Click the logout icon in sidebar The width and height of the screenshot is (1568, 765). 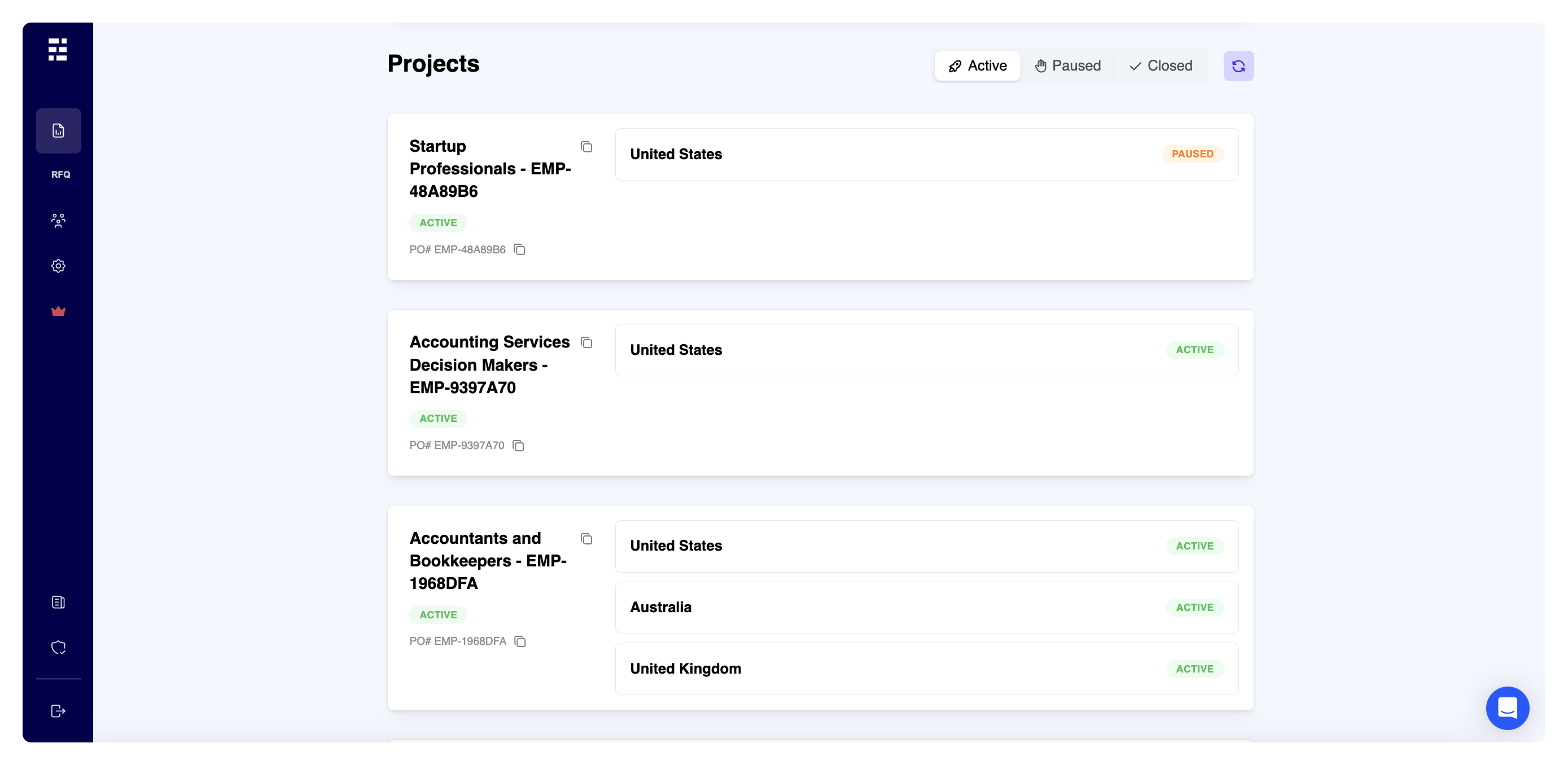coord(59,711)
